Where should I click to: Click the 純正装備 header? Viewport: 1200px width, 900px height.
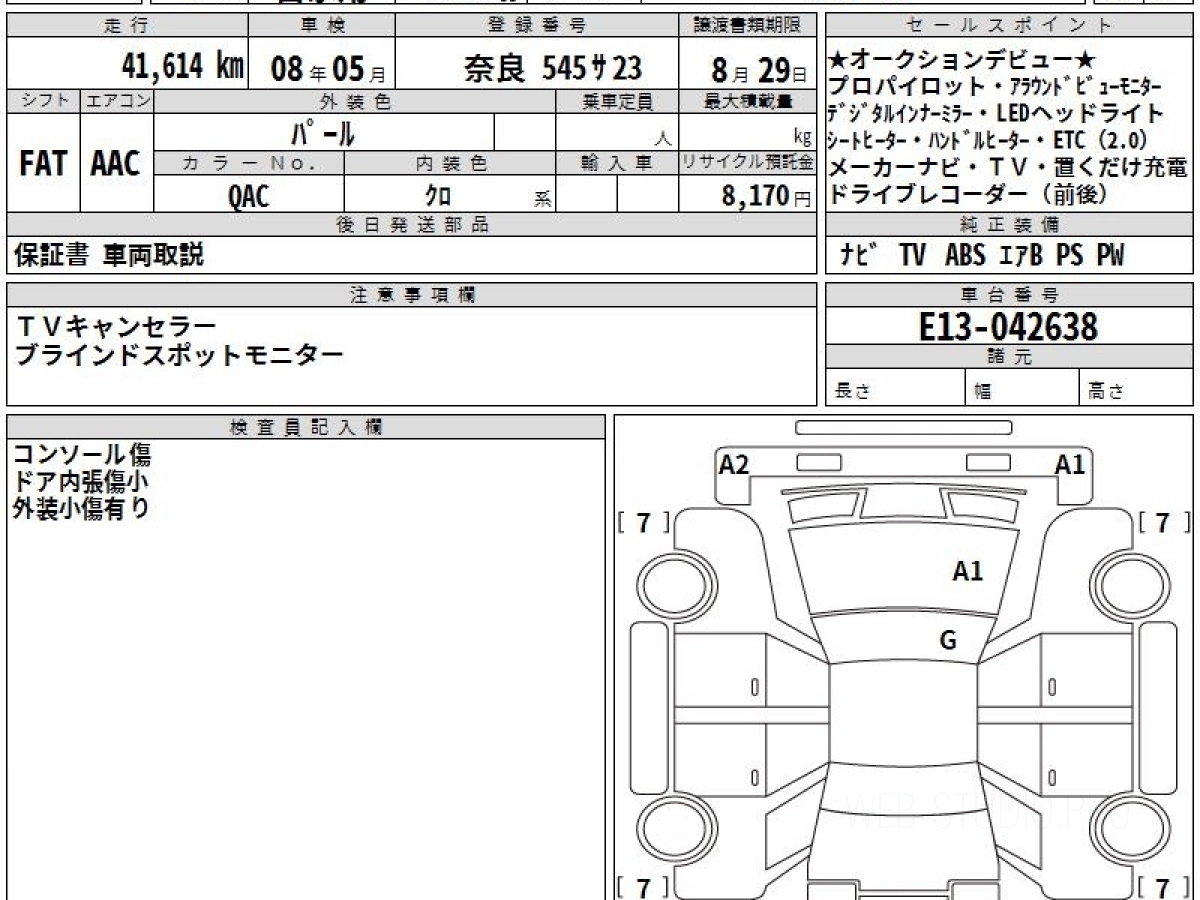click(x=1010, y=225)
